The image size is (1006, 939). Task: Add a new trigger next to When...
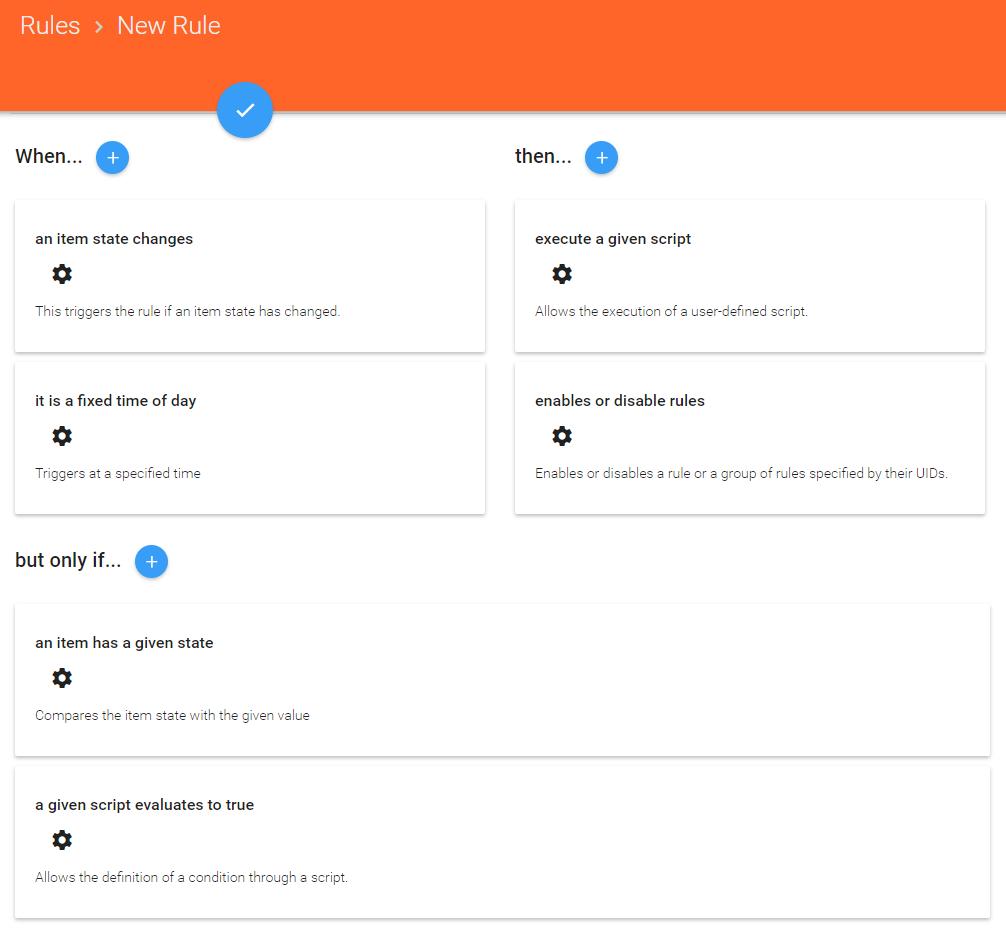pyautogui.click(x=112, y=157)
